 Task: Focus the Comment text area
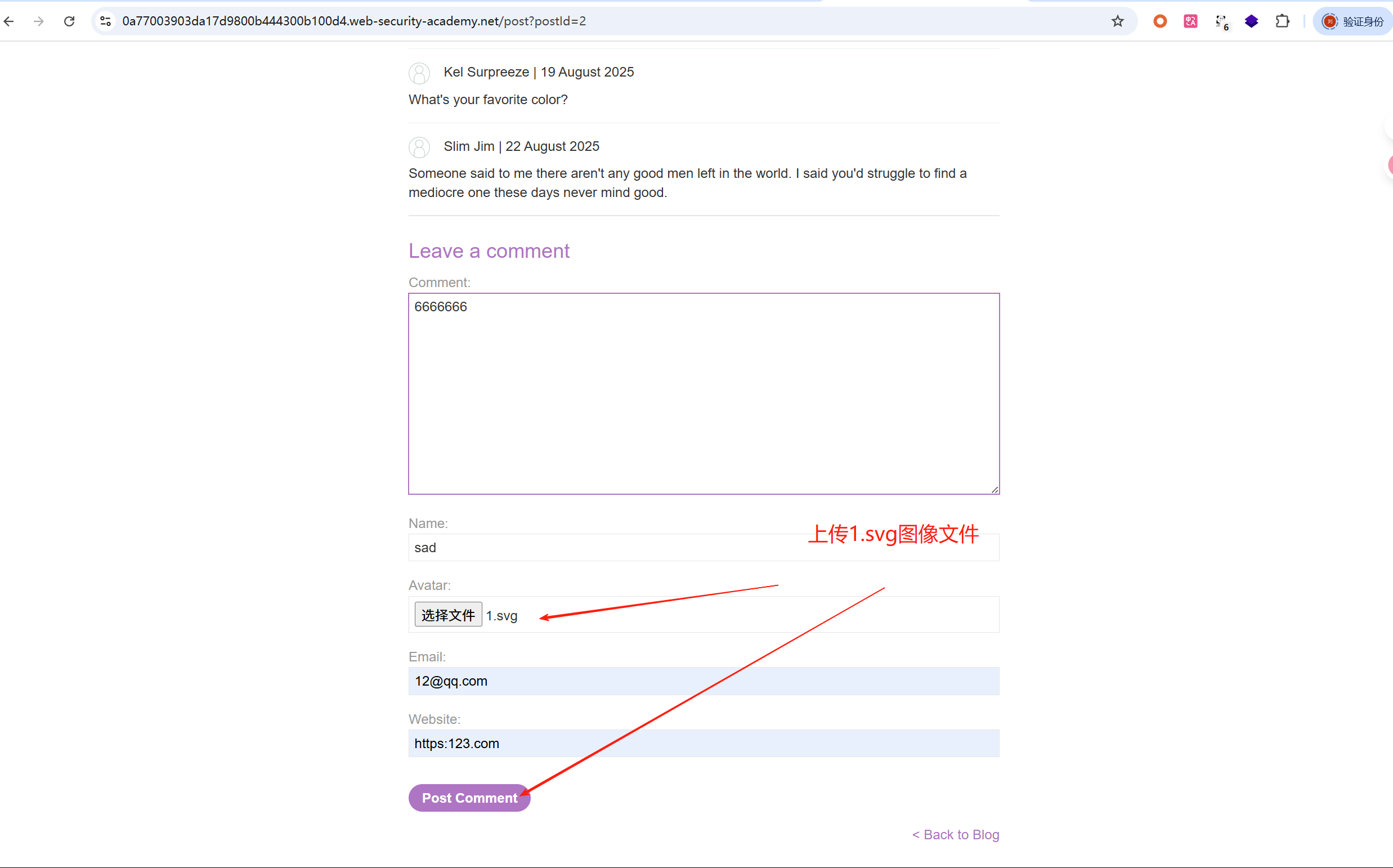click(703, 393)
